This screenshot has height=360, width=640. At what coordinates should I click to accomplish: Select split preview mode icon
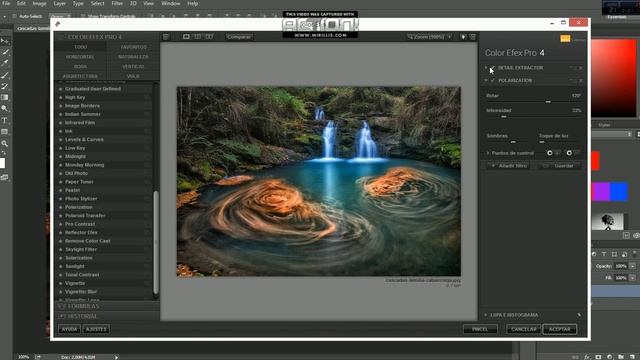pyautogui.click(x=198, y=37)
